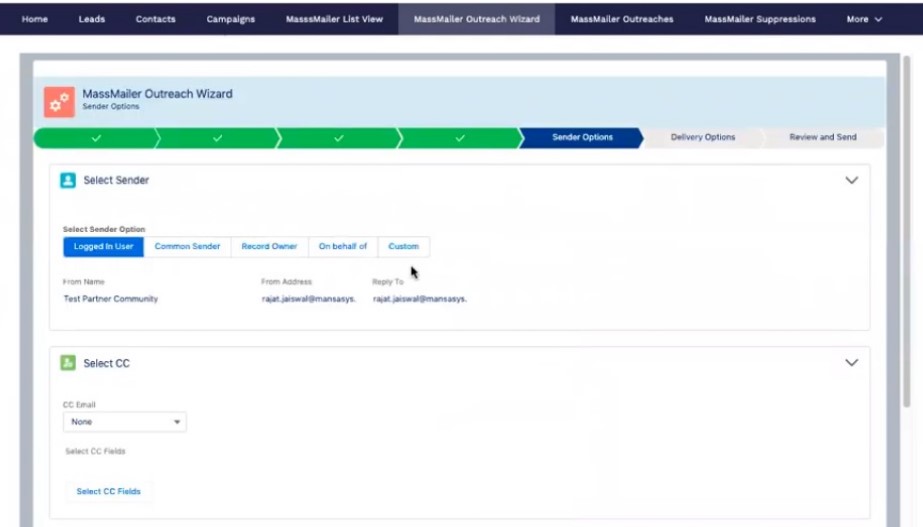923x527 pixels.
Task: Open the More navigation menu
Action: [x=864, y=19]
